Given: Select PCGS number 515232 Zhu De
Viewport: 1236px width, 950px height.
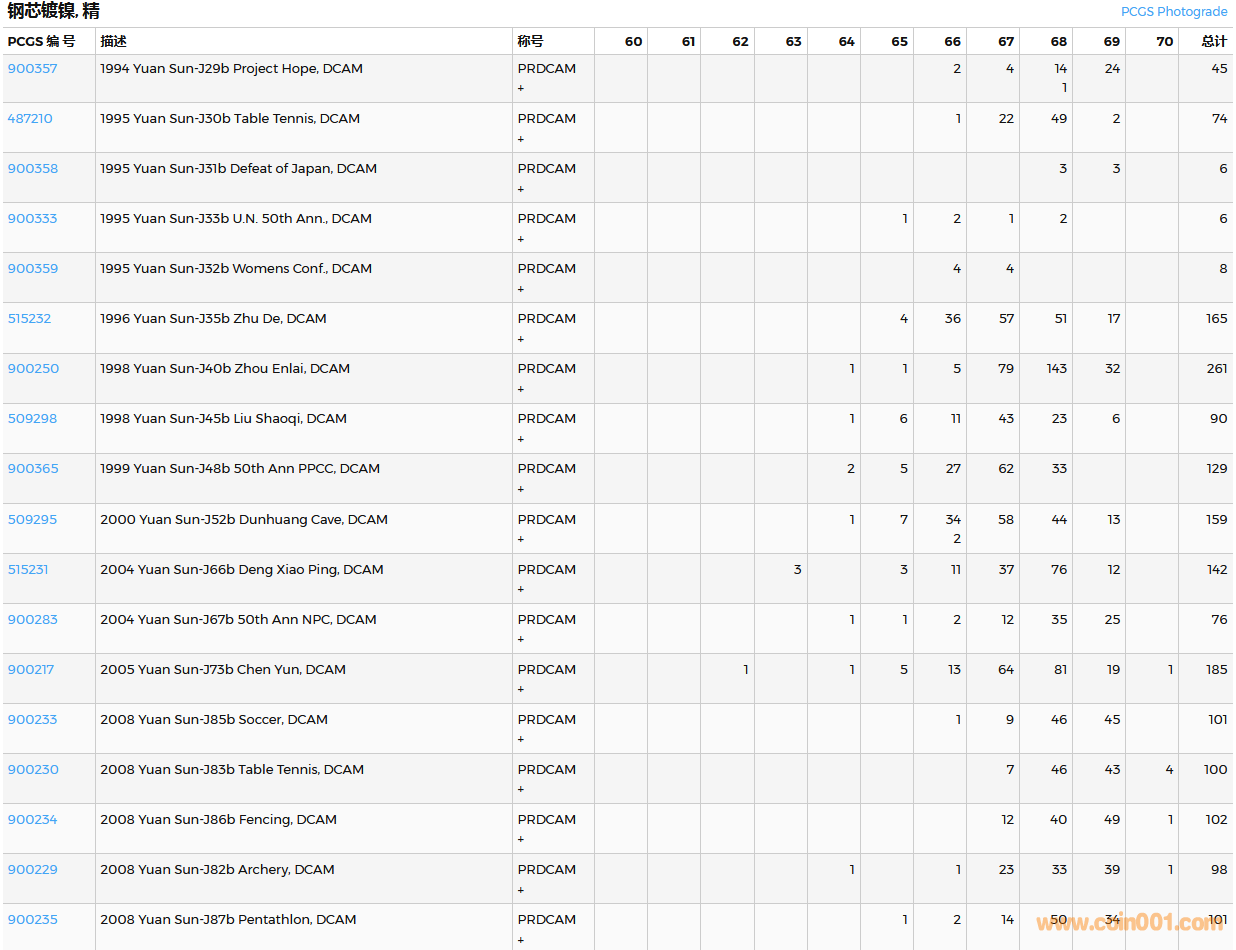Looking at the screenshot, I should point(30,319).
